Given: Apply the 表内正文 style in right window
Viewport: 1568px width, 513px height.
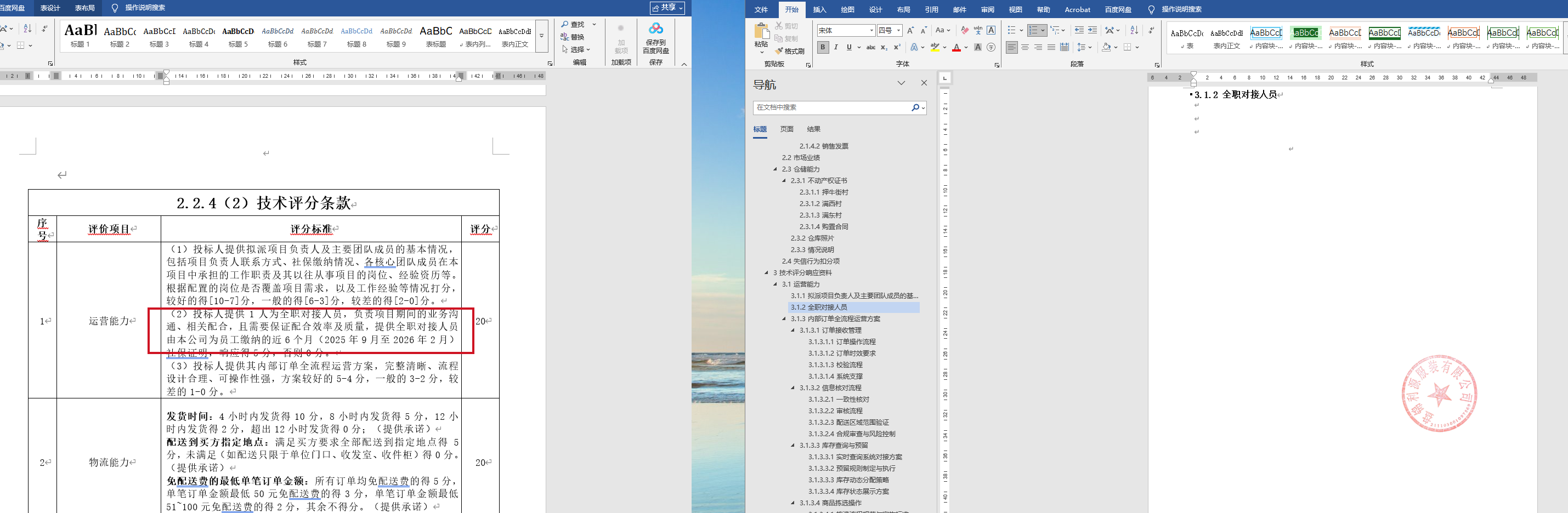Looking at the screenshot, I should pyautogui.click(x=1226, y=38).
